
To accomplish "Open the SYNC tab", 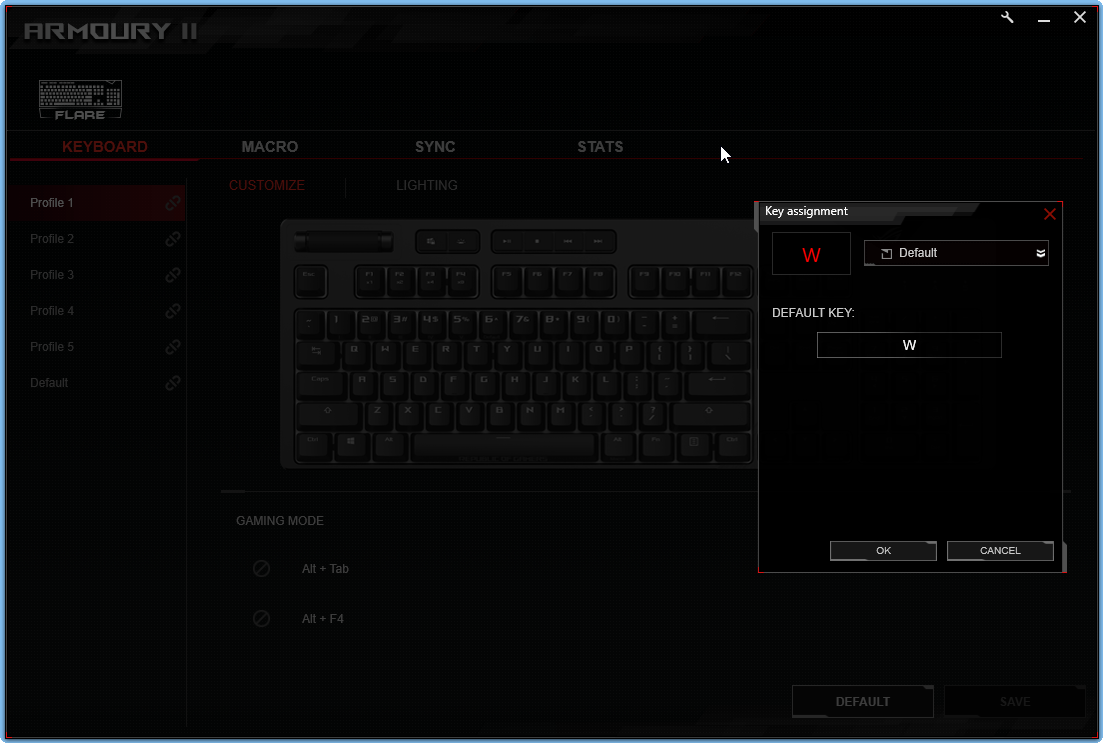I will 435,147.
